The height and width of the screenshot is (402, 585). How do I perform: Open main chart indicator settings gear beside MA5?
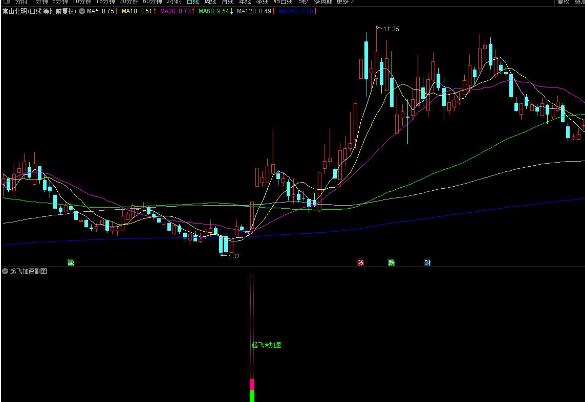pyautogui.click(x=82, y=11)
